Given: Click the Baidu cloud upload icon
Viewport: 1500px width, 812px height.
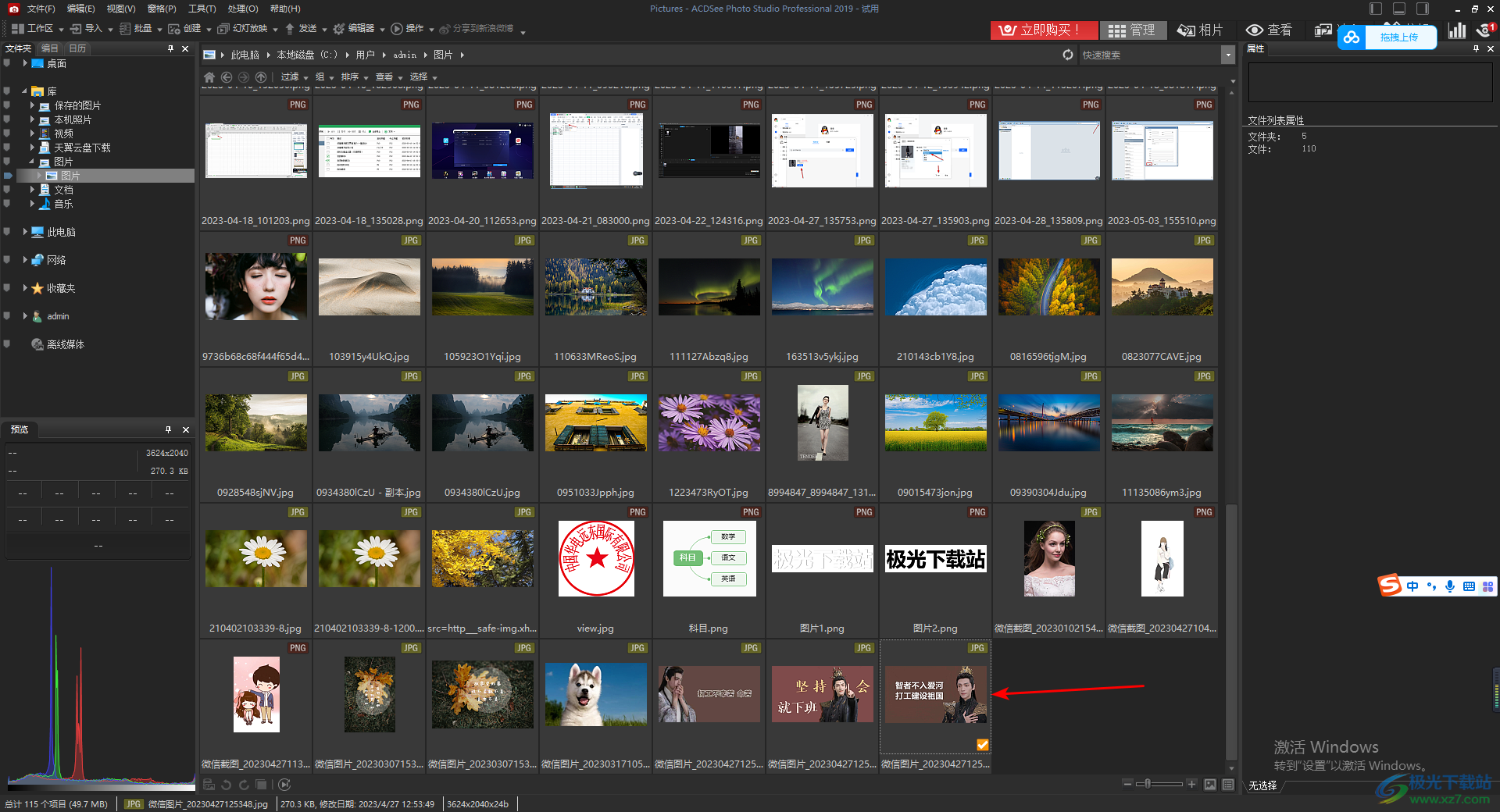Looking at the screenshot, I should [1352, 37].
